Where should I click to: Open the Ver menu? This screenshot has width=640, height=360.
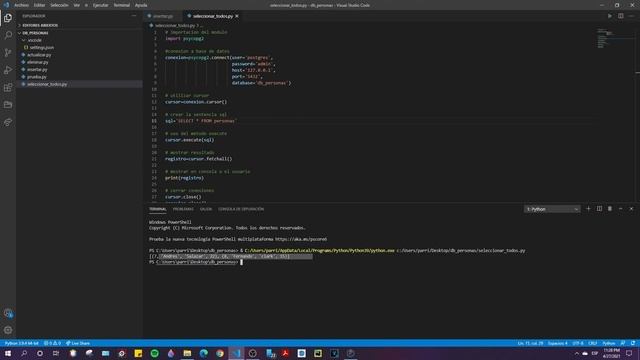pos(76,5)
